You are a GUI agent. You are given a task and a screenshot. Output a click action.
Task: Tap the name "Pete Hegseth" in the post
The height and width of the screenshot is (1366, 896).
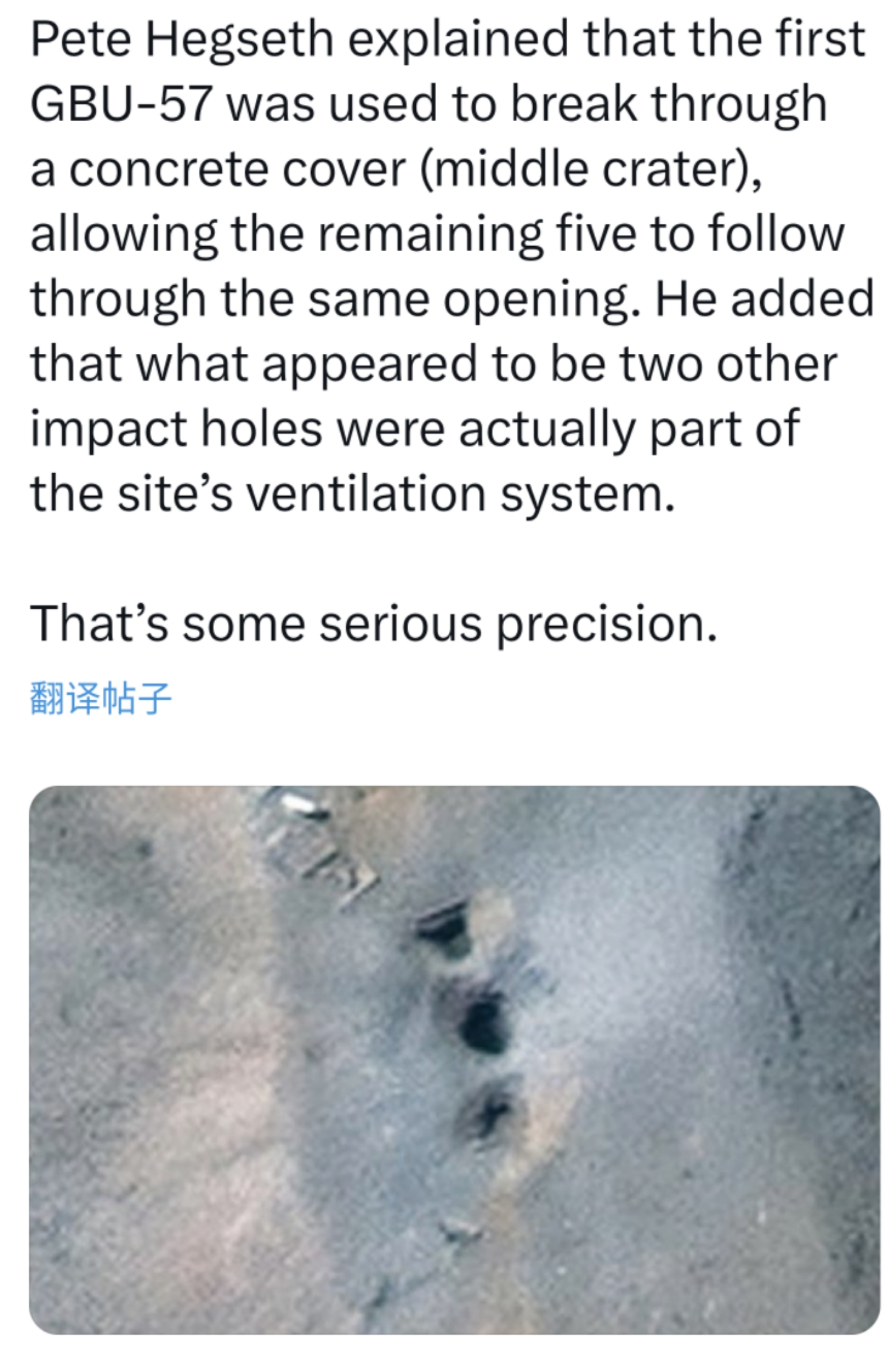[x=182, y=39]
